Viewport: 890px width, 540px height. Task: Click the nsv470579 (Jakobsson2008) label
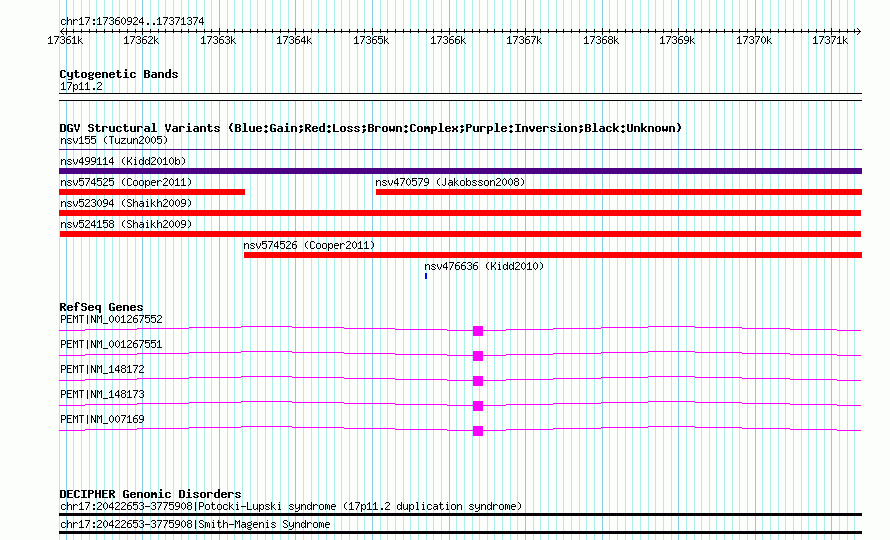pos(450,182)
